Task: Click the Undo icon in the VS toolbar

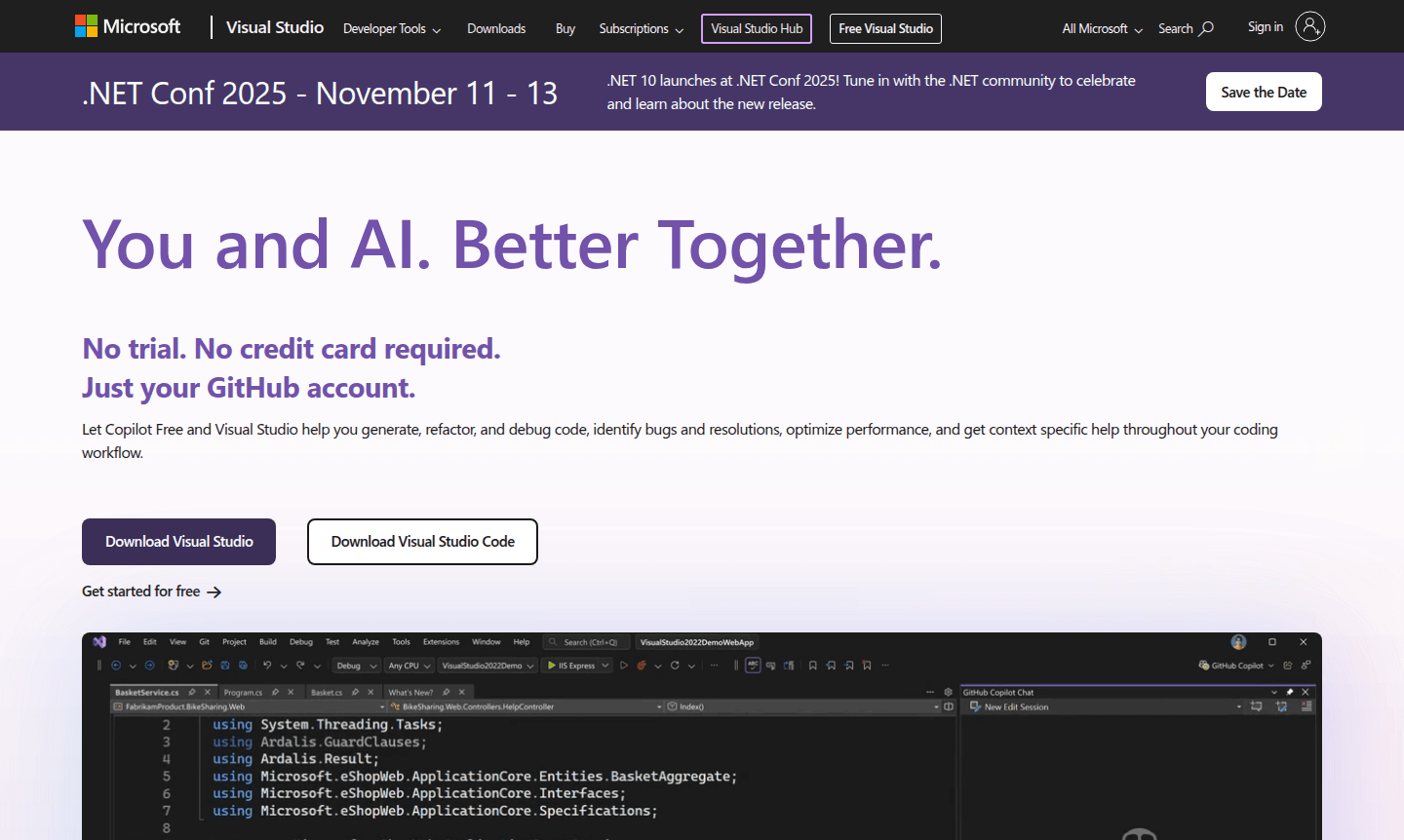Action: click(x=267, y=667)
